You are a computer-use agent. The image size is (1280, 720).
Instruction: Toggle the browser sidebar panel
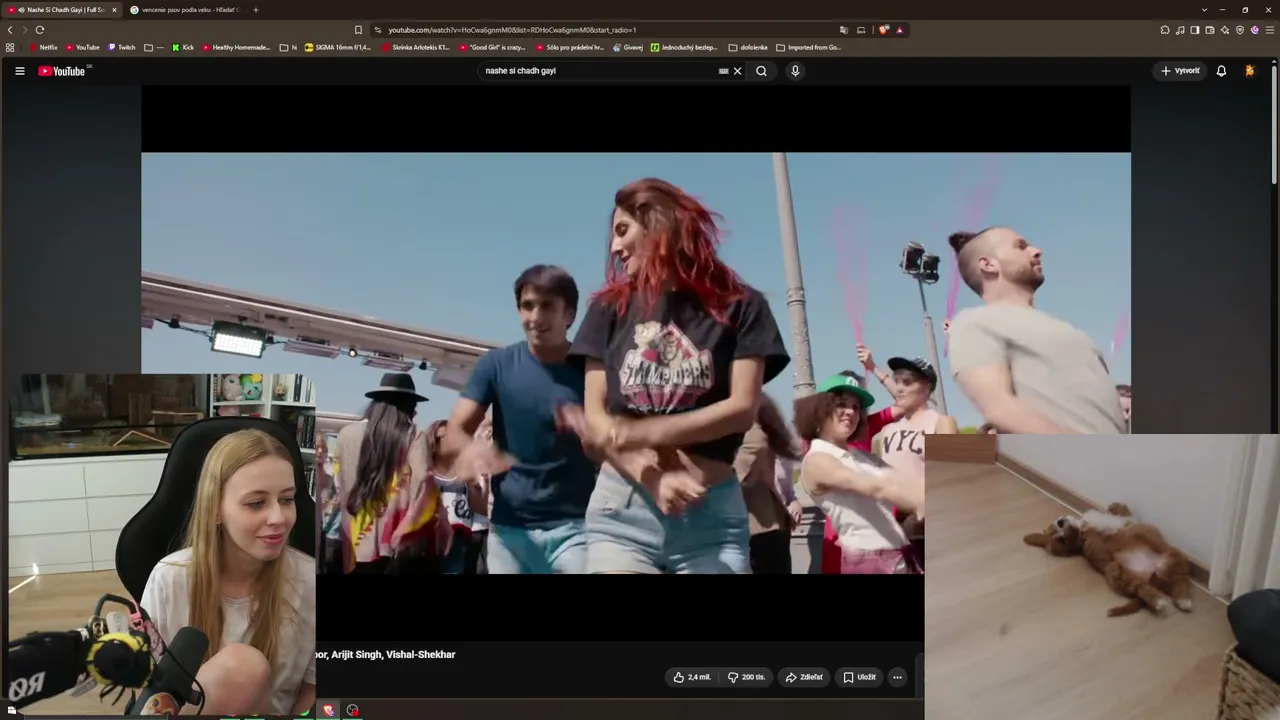click(x=1195, y=30)
